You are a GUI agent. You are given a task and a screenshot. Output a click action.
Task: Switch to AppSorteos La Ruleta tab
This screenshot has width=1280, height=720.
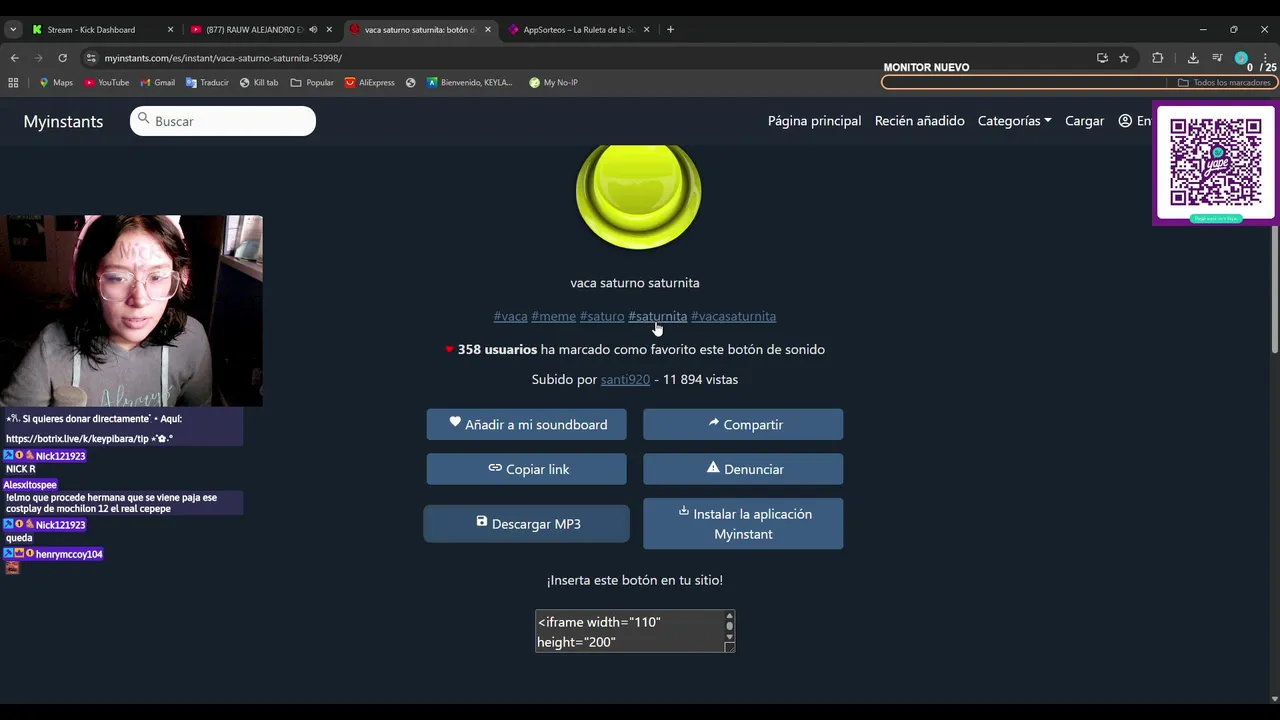pos(578,30)
